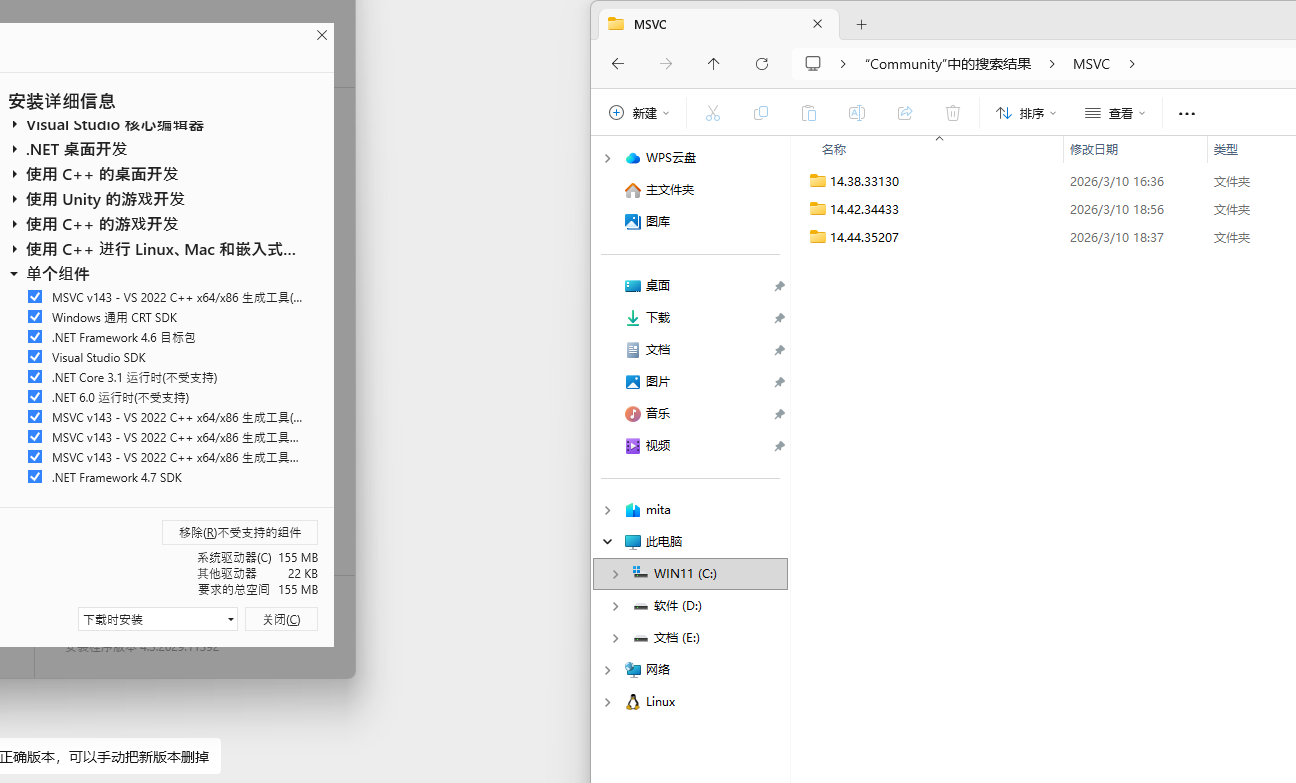Uncheck first MSVC v143 生成工具 checkbox
This screenshot has height=783, width=1296.
pyautogui.click(x=35, y=297)
